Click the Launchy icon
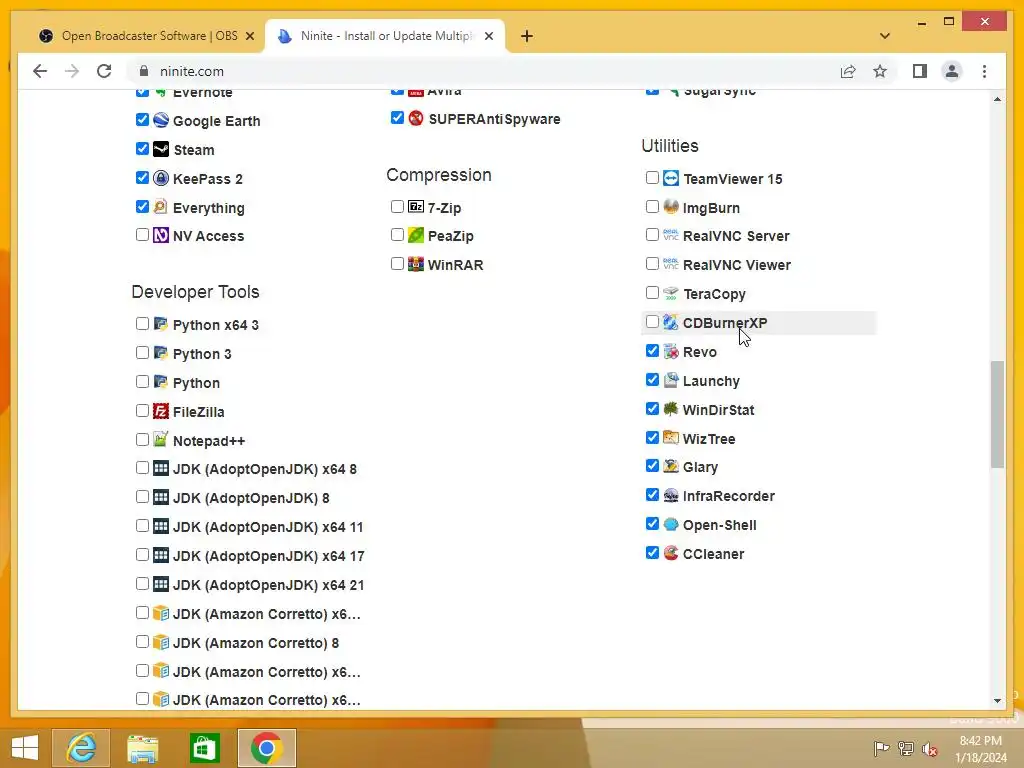 click(x=671, y=380)
